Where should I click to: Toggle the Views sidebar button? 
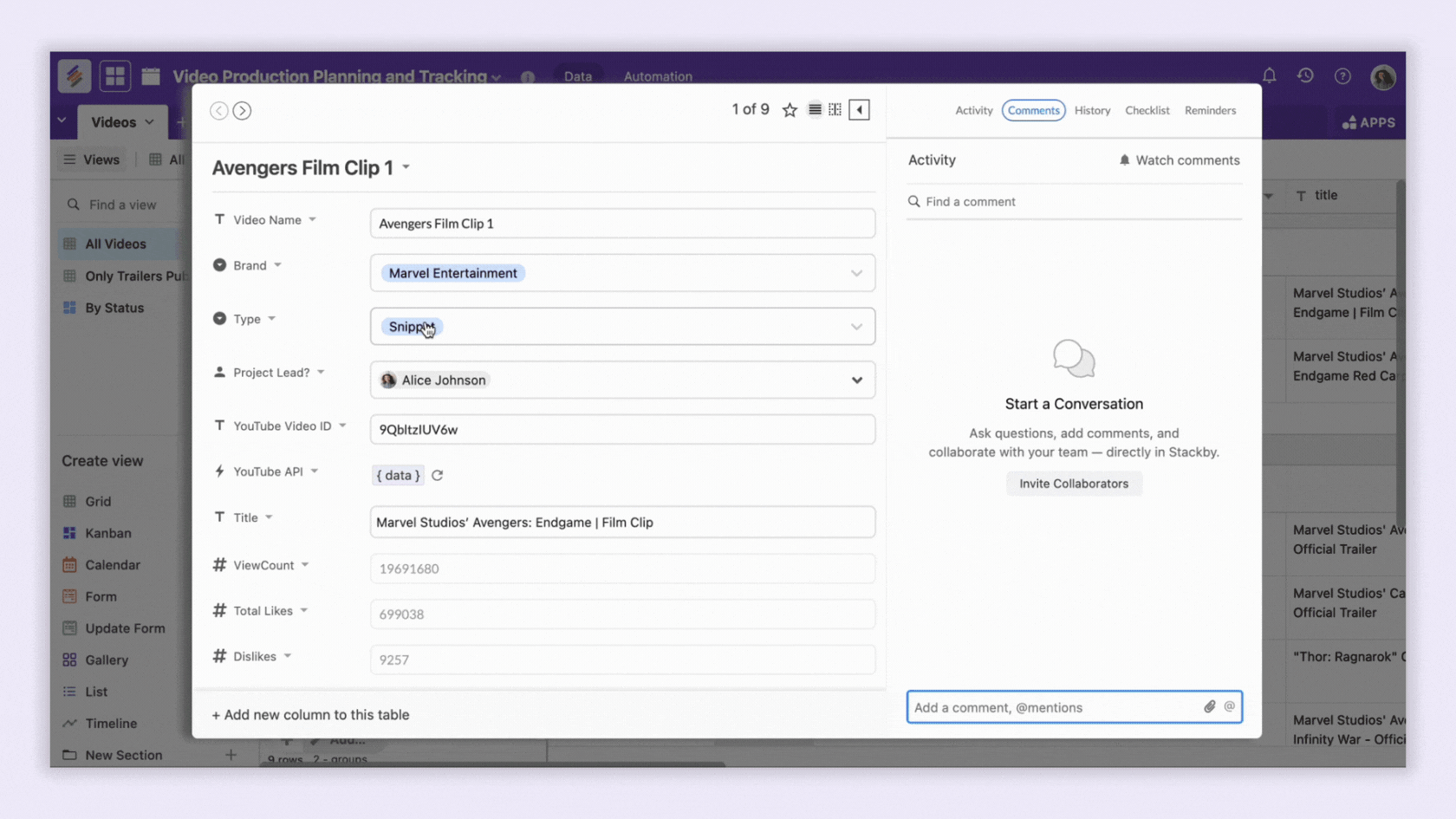(92, 159)
